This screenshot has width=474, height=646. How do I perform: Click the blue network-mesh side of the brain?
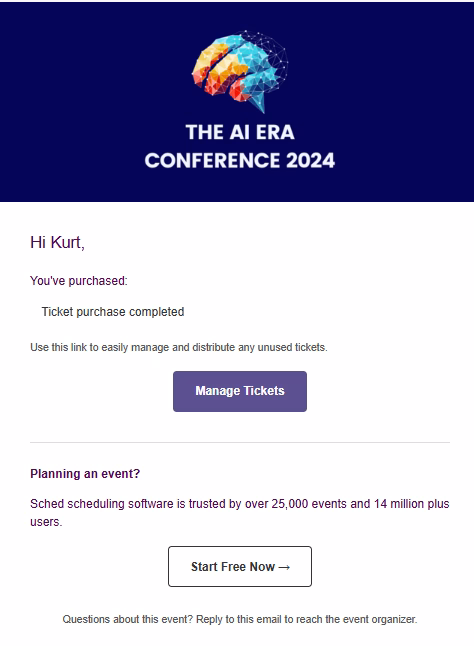click(x=266, y=66)
